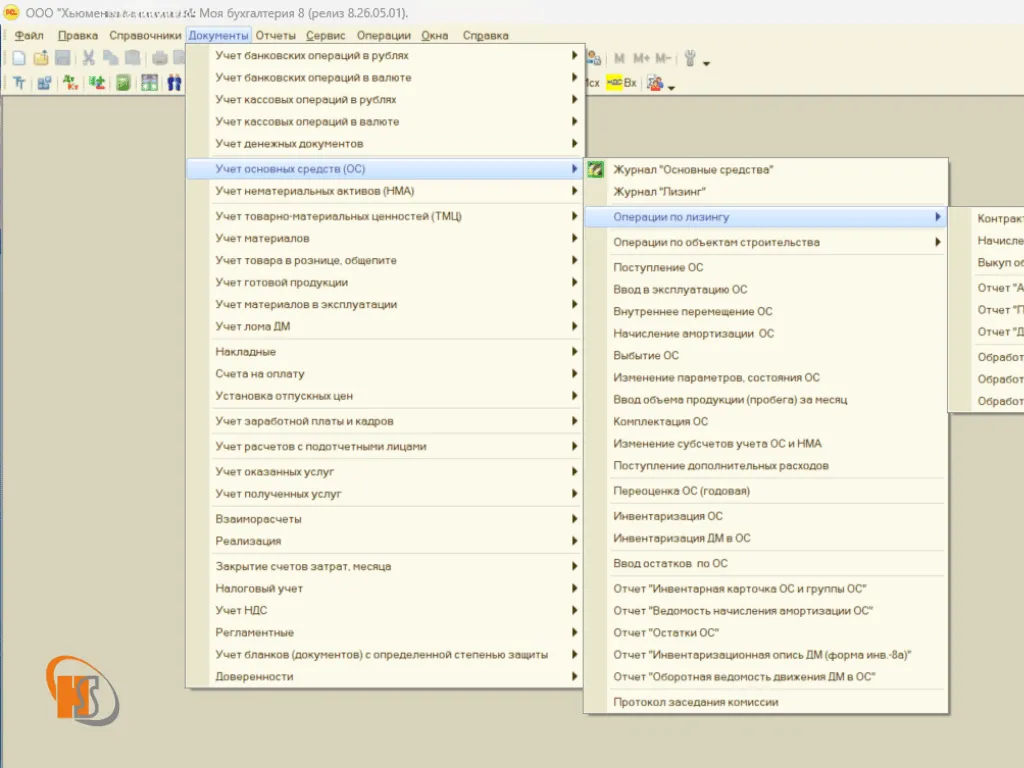Open Счета на оплату submenu
The image size is (1024, 768).
coord(385,374)
